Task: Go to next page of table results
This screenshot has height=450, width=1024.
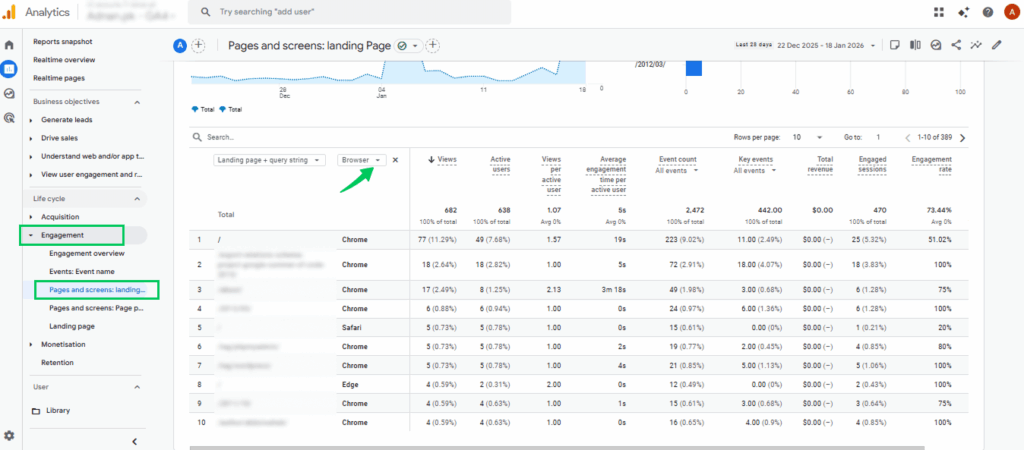Action: pyautogui.click(x=962, y=137)
